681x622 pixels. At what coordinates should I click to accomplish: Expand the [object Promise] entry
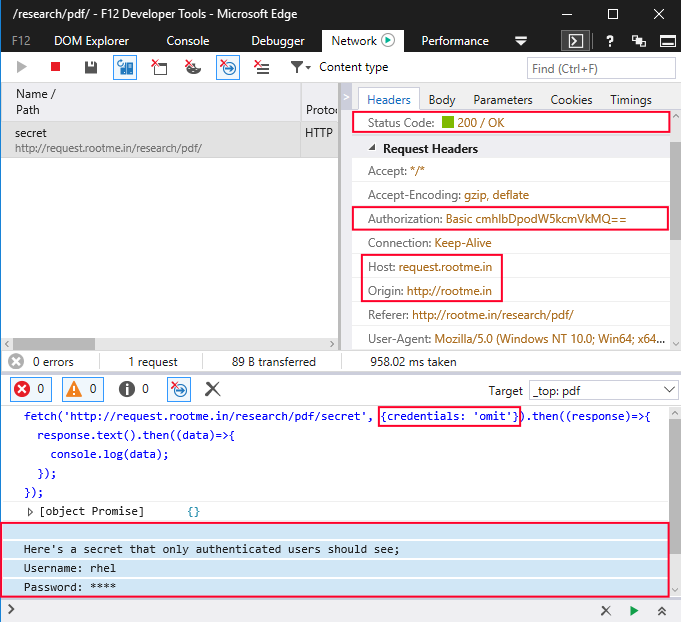[30, 512]
